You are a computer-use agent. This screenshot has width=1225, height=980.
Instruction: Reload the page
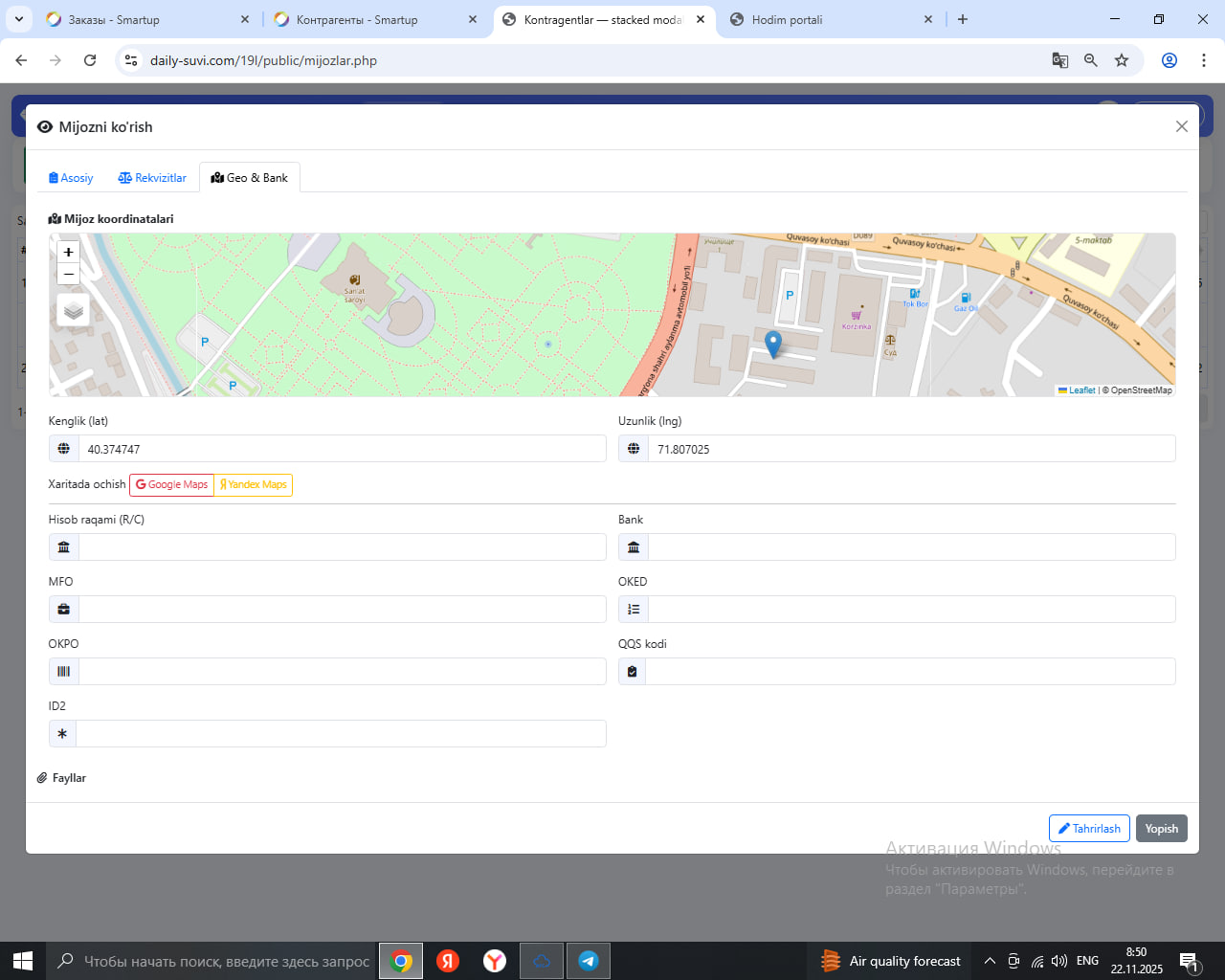pos(90,60)
